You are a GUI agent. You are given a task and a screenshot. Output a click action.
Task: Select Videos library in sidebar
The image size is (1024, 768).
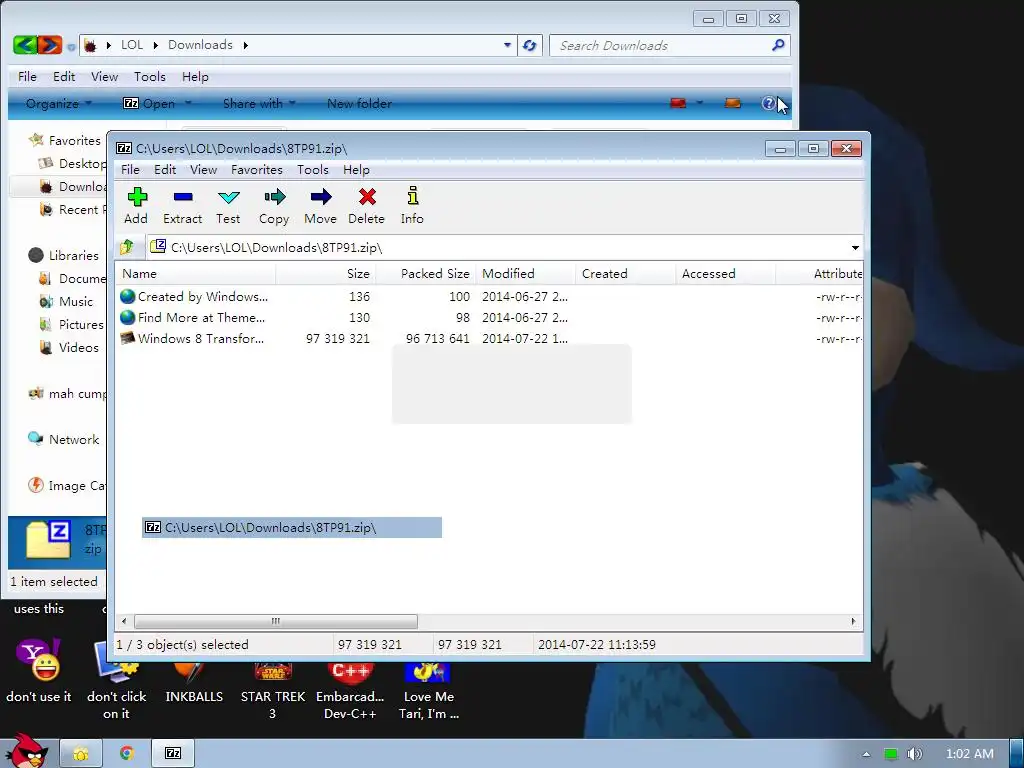click(x=69, y=347)
